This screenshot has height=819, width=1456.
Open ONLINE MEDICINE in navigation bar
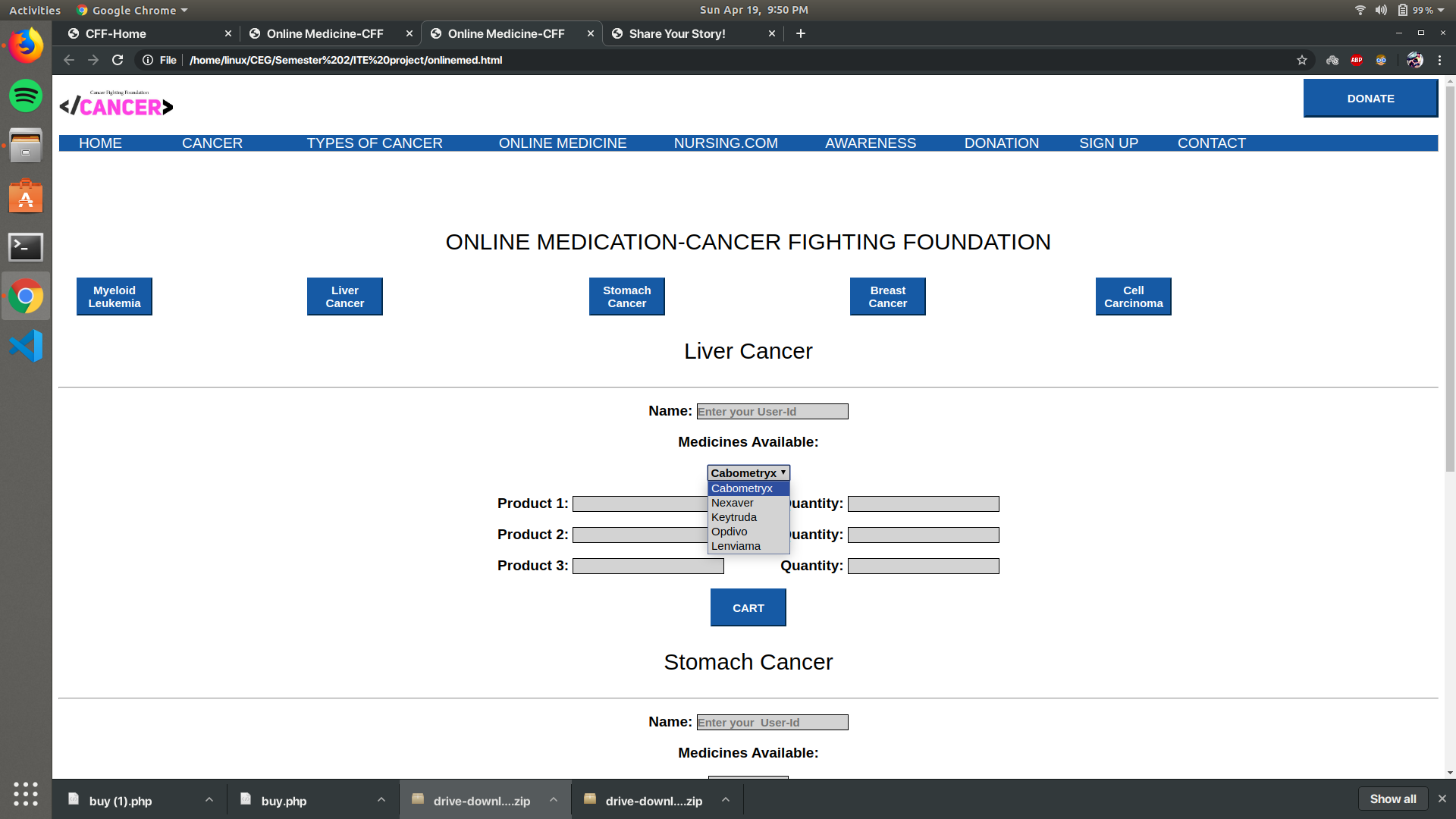tap(562, 143)
